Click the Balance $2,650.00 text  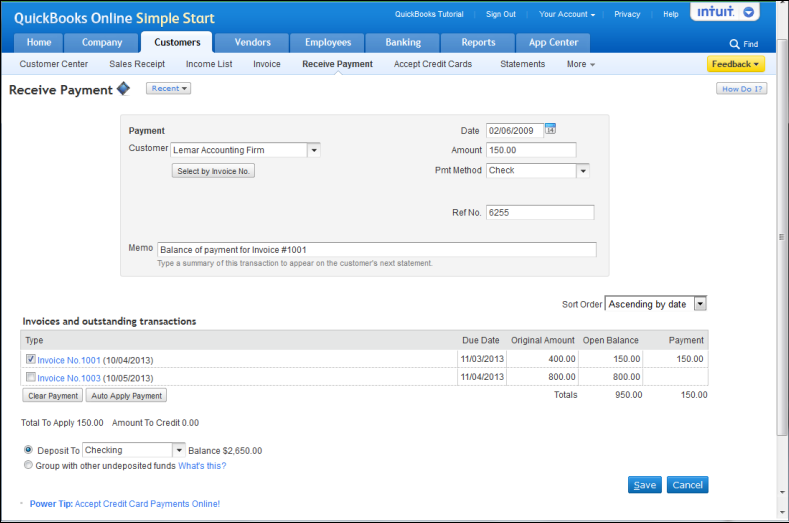225,451
